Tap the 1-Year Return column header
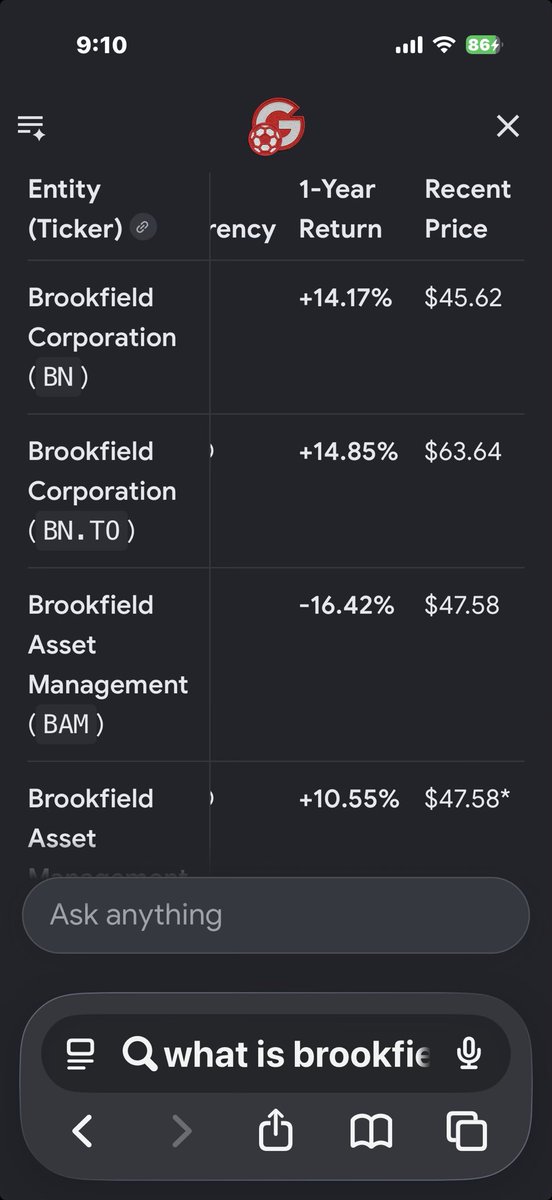This screenshot has height=1200, width=552. point(340,209)
